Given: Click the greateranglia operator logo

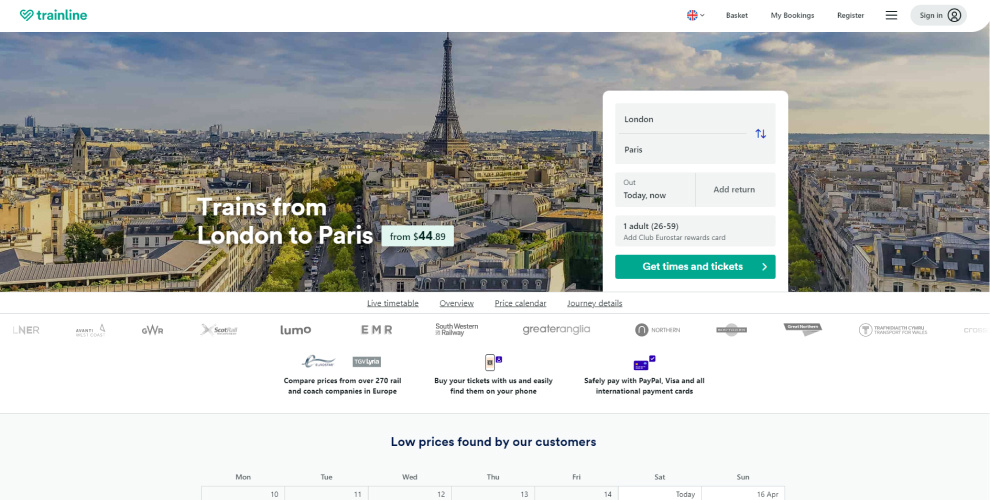Looking at the screenshot, I should pos(556,330).
